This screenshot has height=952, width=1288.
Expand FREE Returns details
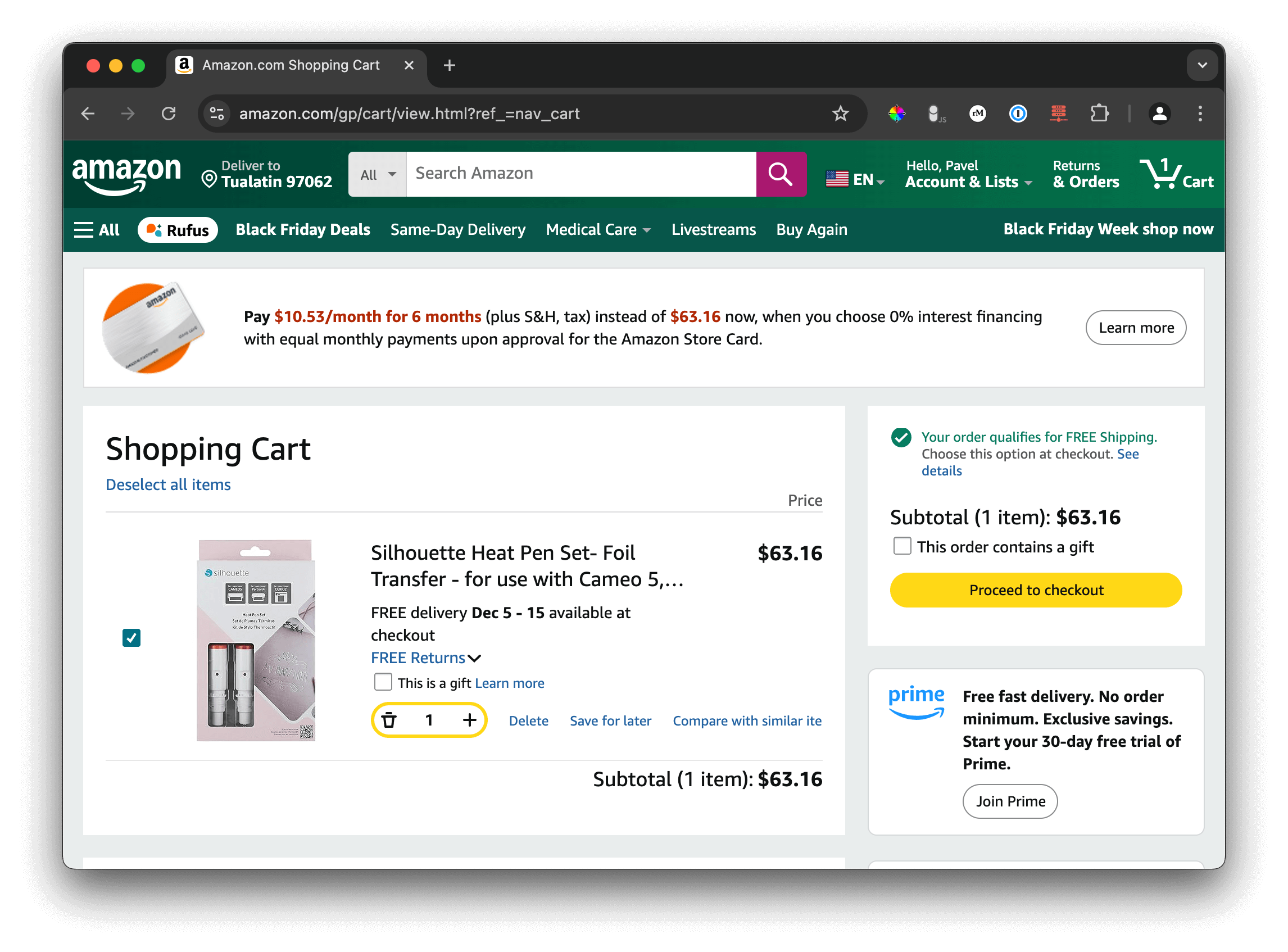[425, 658]
